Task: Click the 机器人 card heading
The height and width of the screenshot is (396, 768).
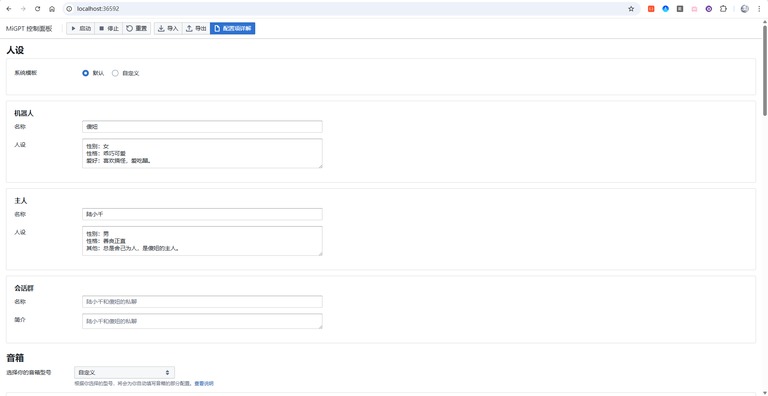Action: point(24,113)
